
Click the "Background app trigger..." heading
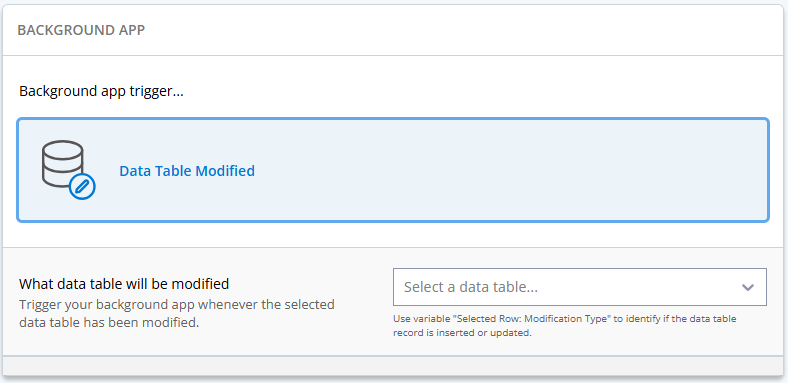click(101, 92)
